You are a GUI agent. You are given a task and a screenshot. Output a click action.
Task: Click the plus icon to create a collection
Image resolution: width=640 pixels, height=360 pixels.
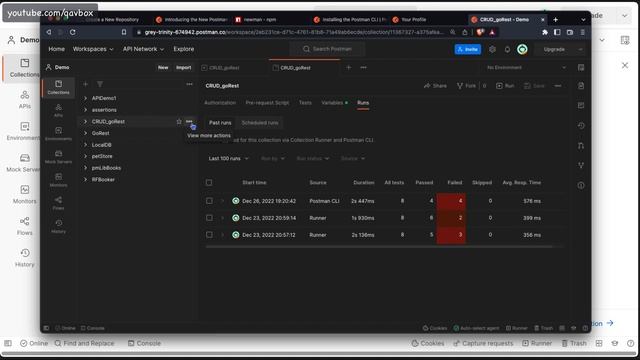point(85,84)
